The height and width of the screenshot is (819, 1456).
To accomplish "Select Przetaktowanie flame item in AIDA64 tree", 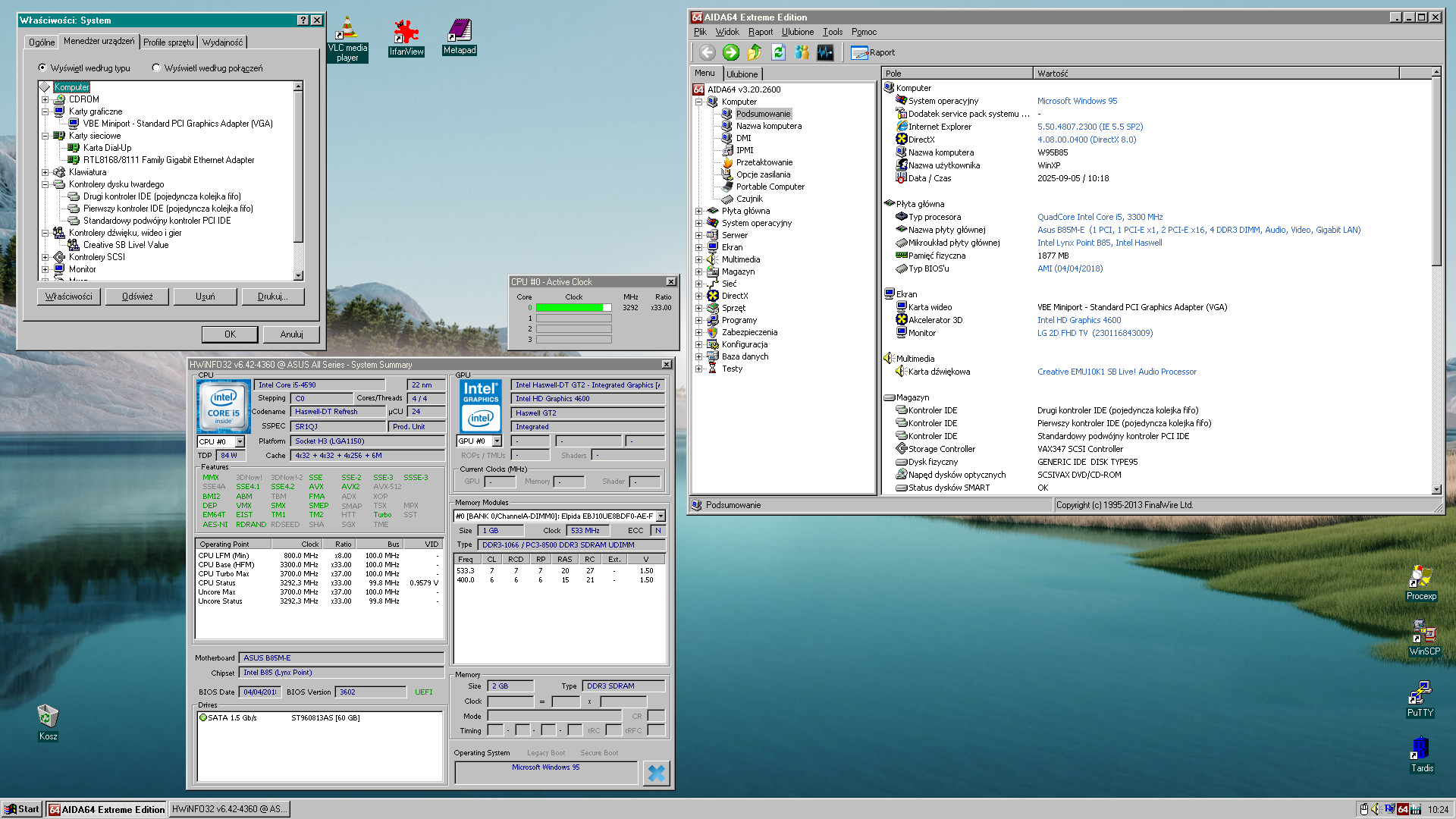I will tap(764, 162).
